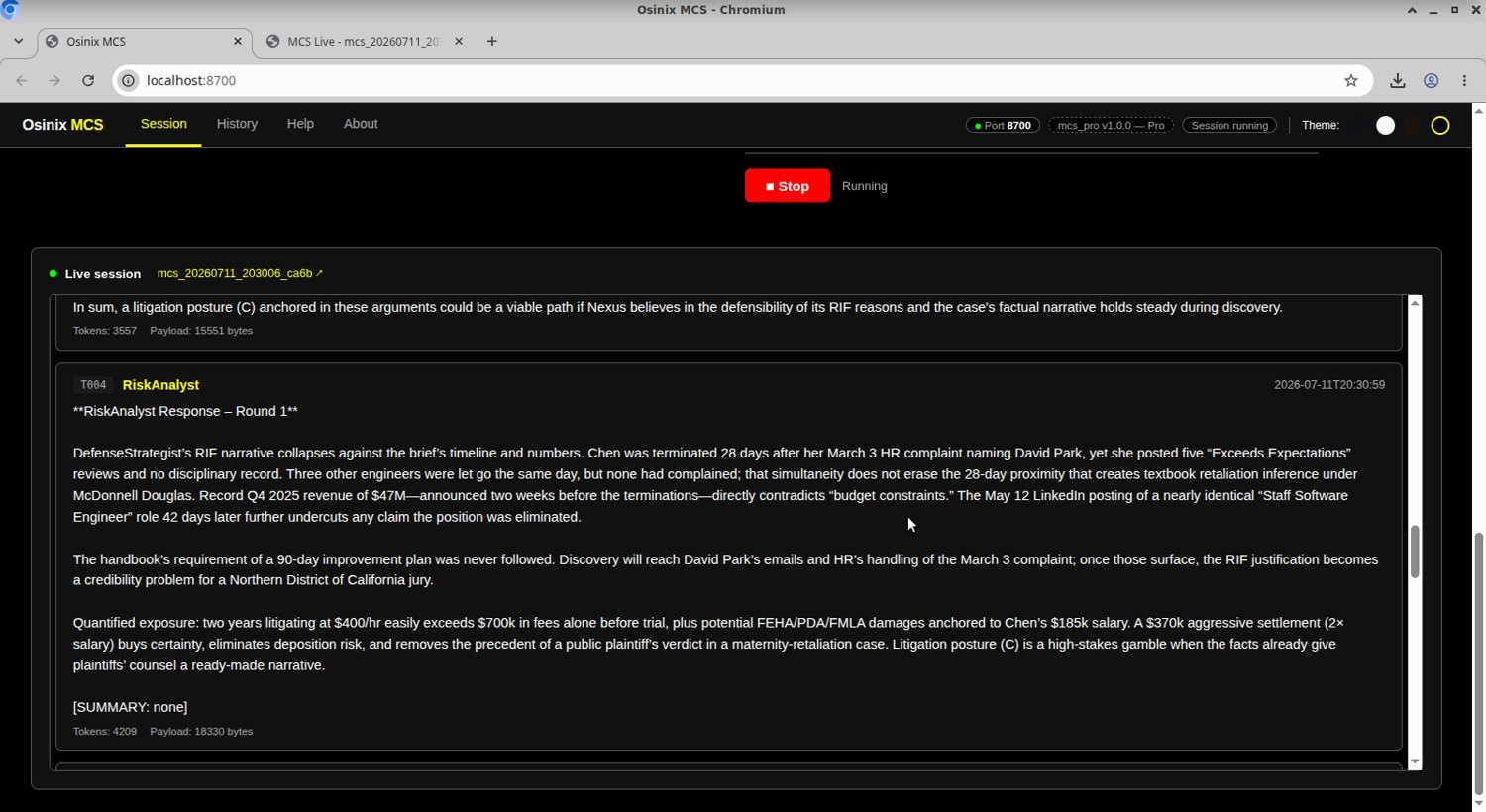This screenshot has width=1486, height=812.
Task: Select the white theme swatch
Action: [1385, 125]
